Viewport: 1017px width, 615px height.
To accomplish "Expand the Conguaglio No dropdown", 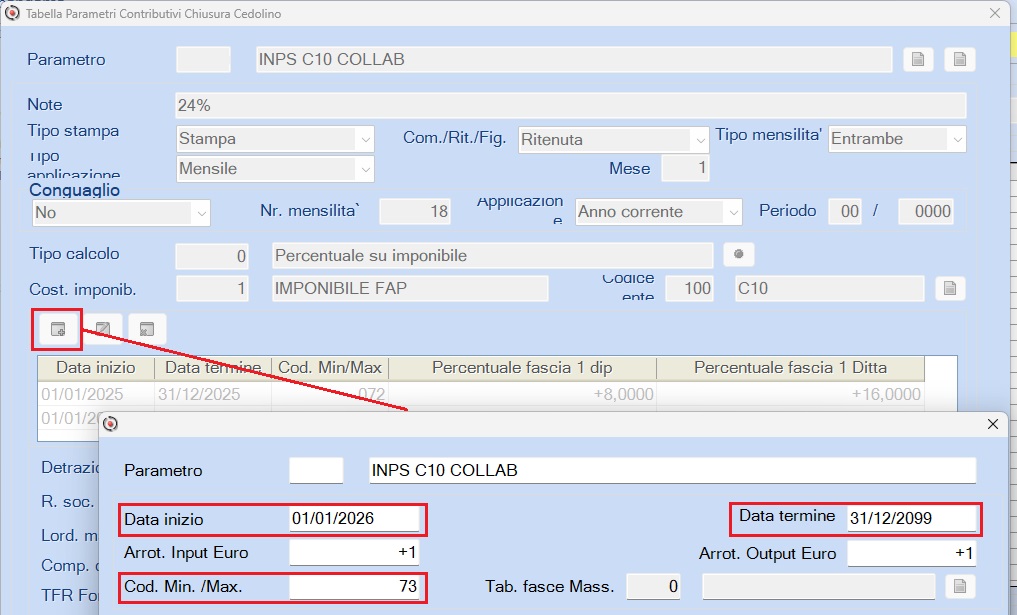I will click(201, 213).
